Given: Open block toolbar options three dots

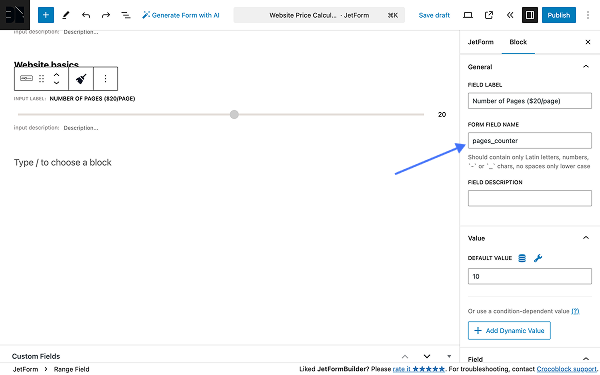Looking at the screenshot, I should [105, 78].
